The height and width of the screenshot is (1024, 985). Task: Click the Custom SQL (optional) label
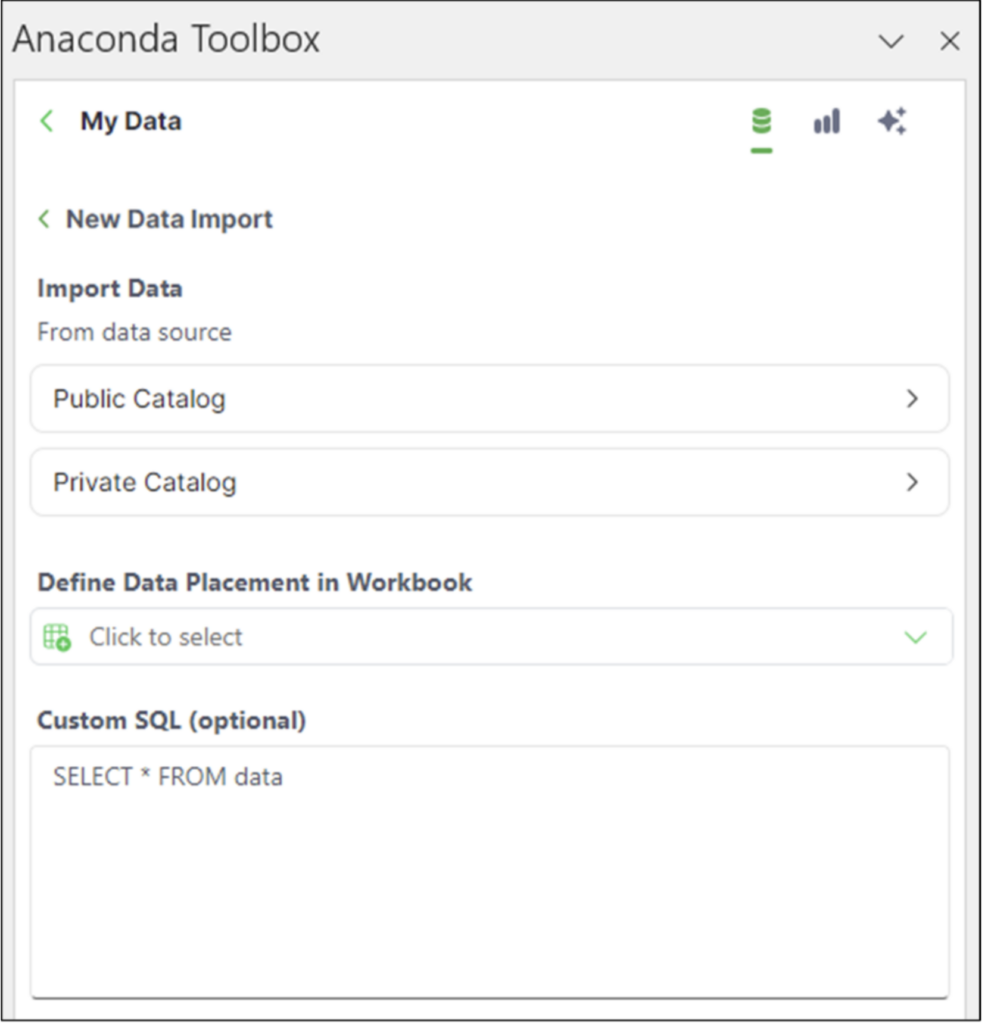[171, 720]
